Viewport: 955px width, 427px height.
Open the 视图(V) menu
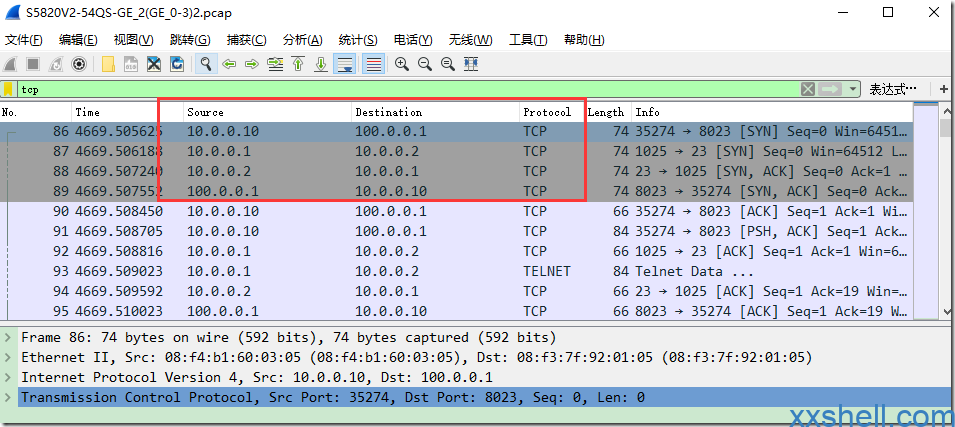pyautogui.click(x=133, y=40)
